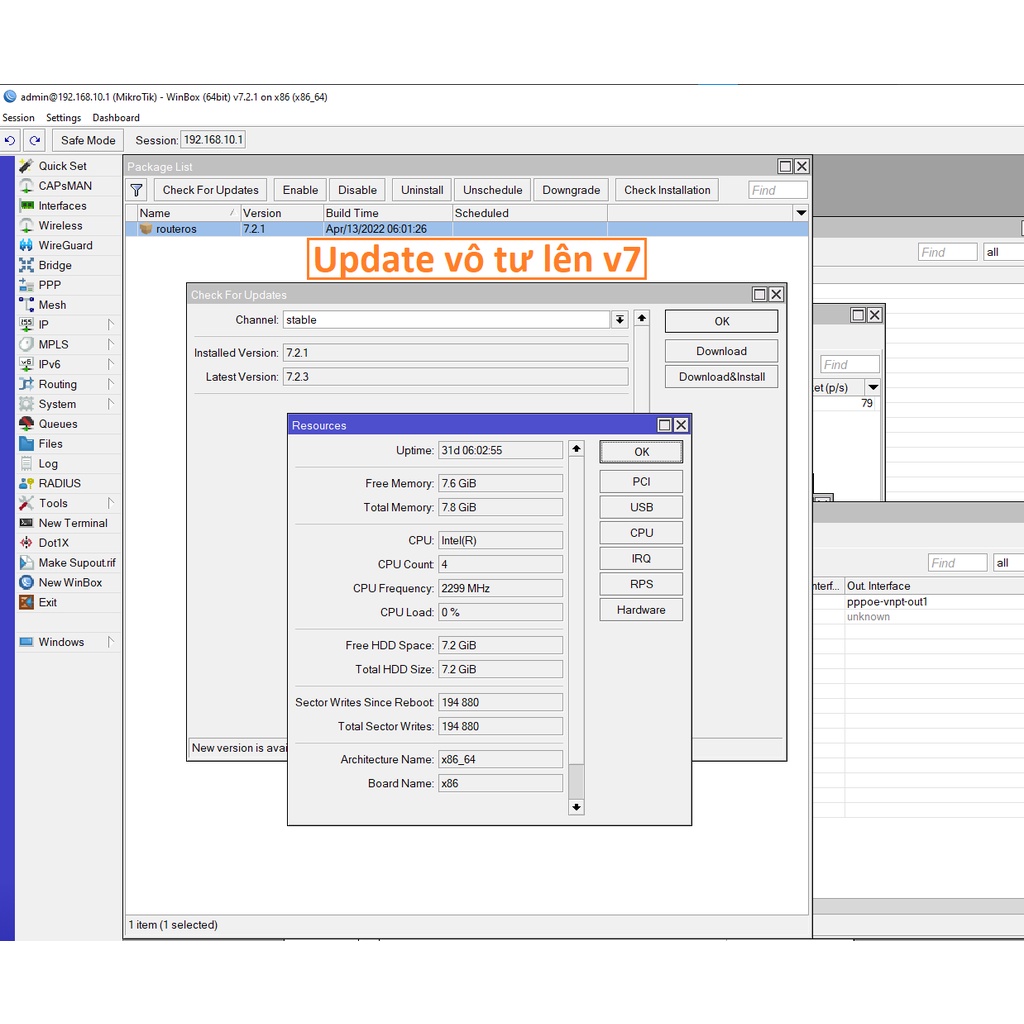Open the Log sidebar icon
This screenshot has height=1024, width=1024.
pyautogui.click(x=26, y=464)
